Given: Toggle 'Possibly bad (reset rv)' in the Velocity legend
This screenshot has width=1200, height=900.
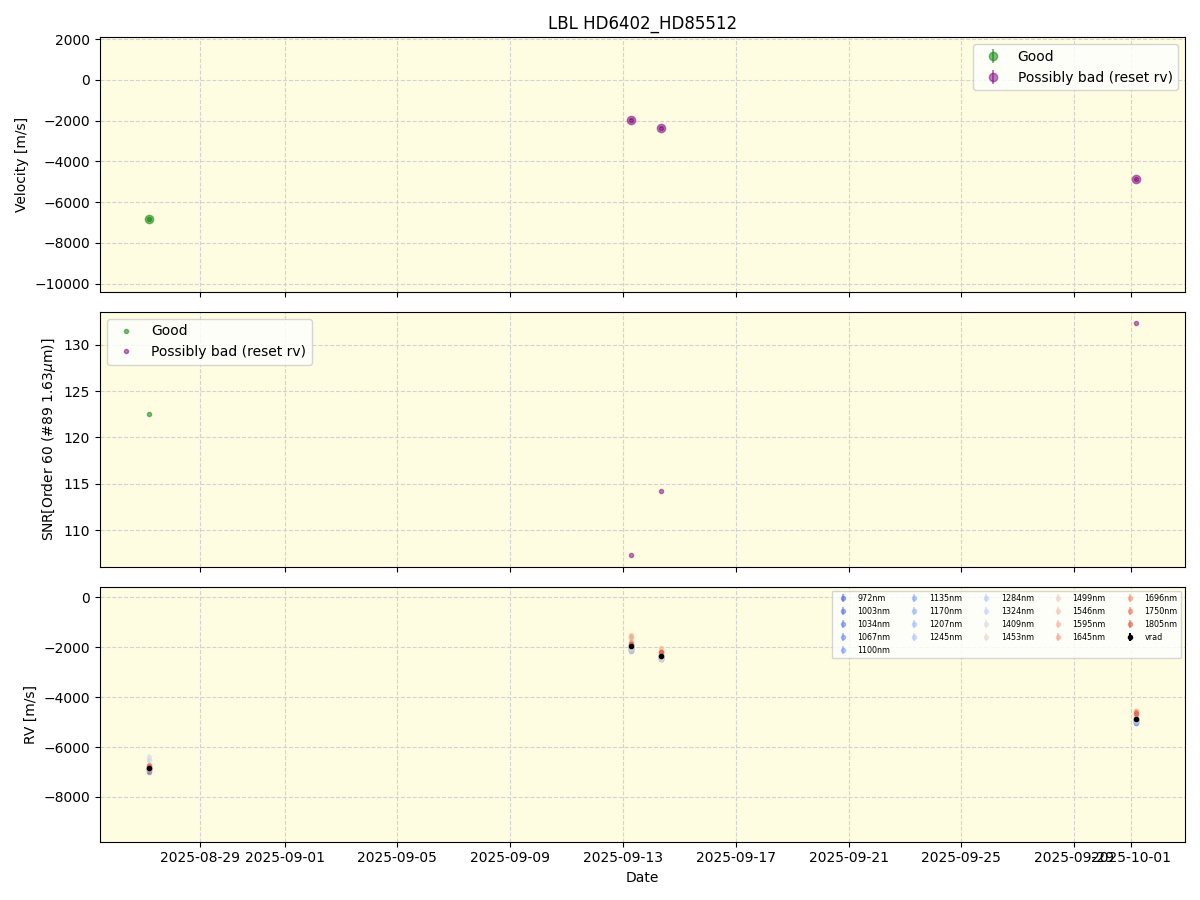Looking at the screenshot, I should pos(1094,77).
